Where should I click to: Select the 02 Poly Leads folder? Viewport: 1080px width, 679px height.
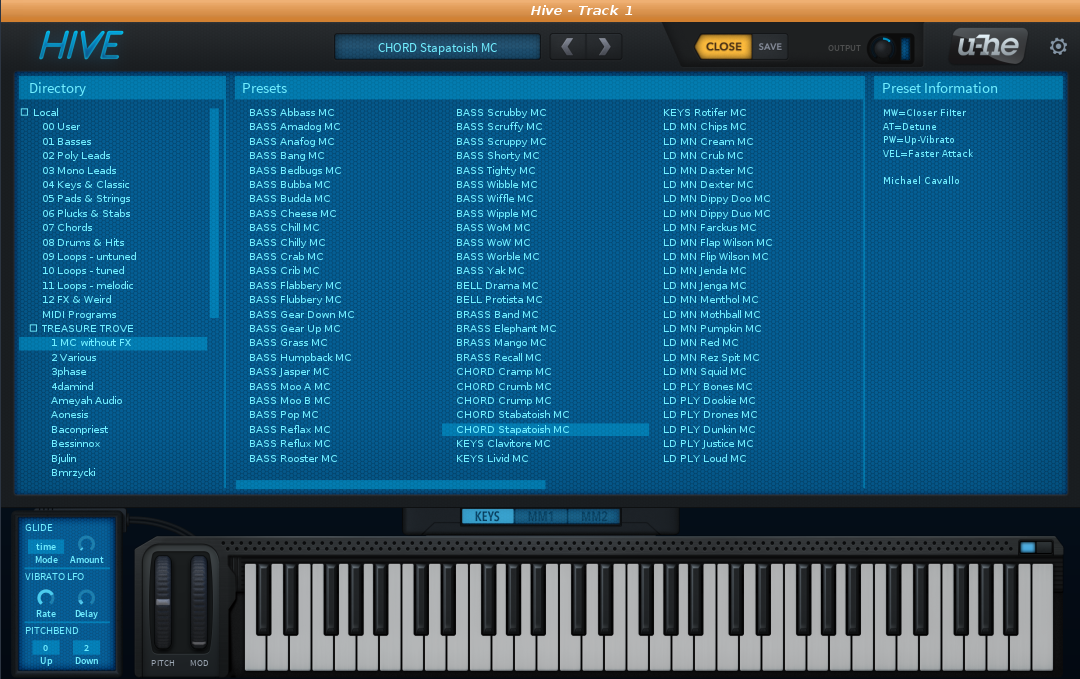(76, 156)
